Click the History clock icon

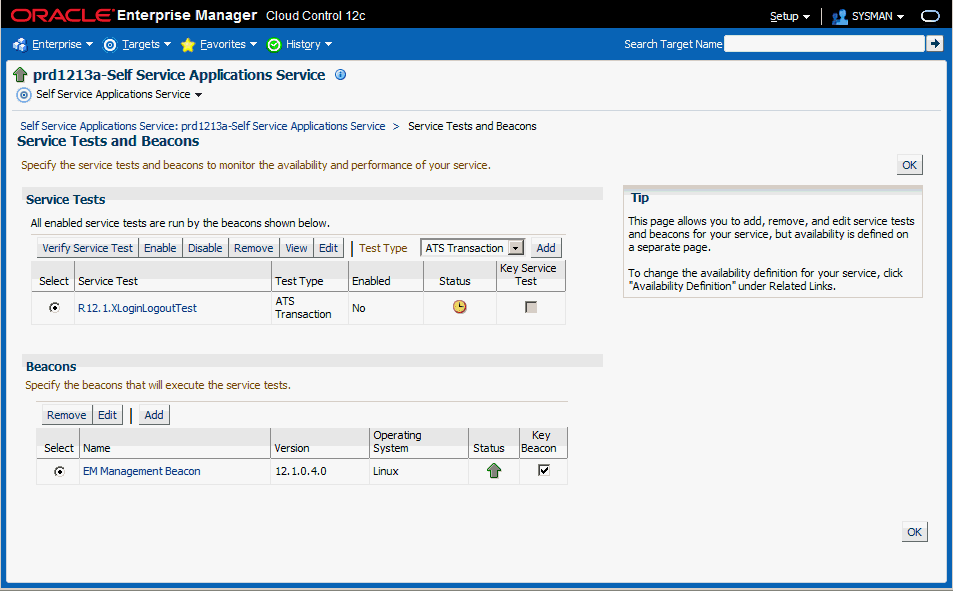[x=274, y=44]
